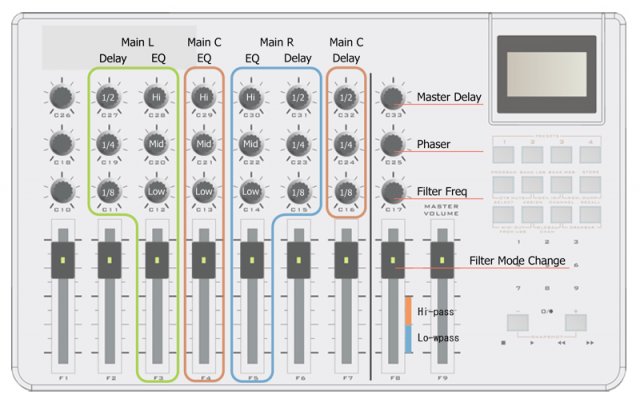Image resolution: width=640 pixels, height=407 pixels.
Task: Select the Main C Delay 1/2 knob C32
Action: (346, 98)
